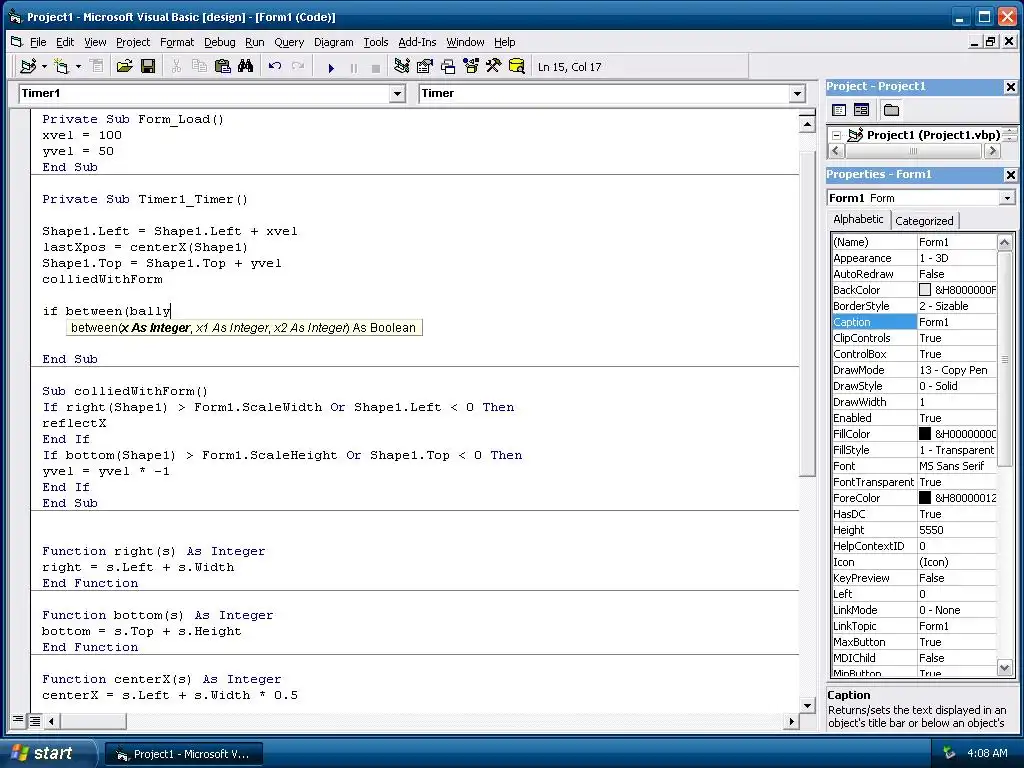The width and height of the screenshot is (1024, 768).
Task: Open the Toolbox hammer-and-wrench icon
Action: coord(494,66)
